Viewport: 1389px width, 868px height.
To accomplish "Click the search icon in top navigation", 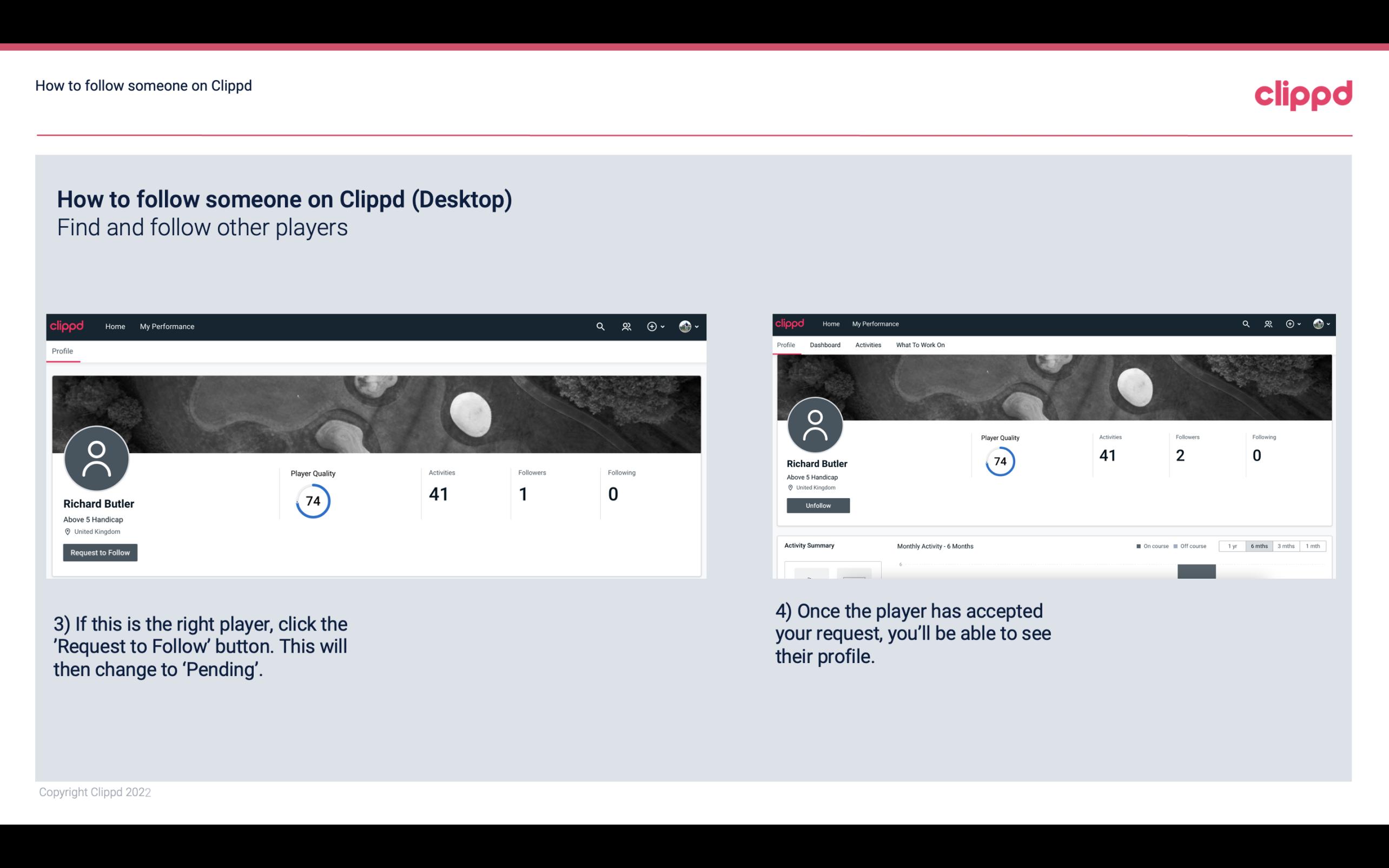I will coord(598,326).
